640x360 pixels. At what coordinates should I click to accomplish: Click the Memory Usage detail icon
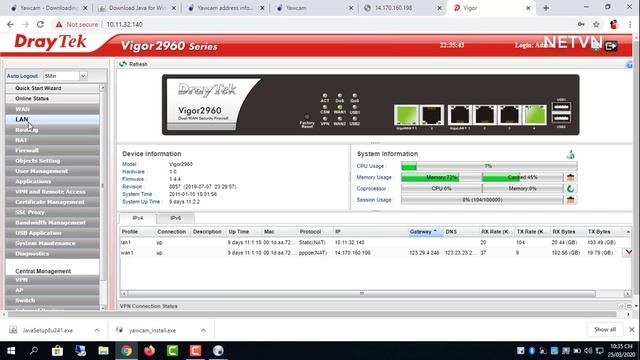pos(570,177)
